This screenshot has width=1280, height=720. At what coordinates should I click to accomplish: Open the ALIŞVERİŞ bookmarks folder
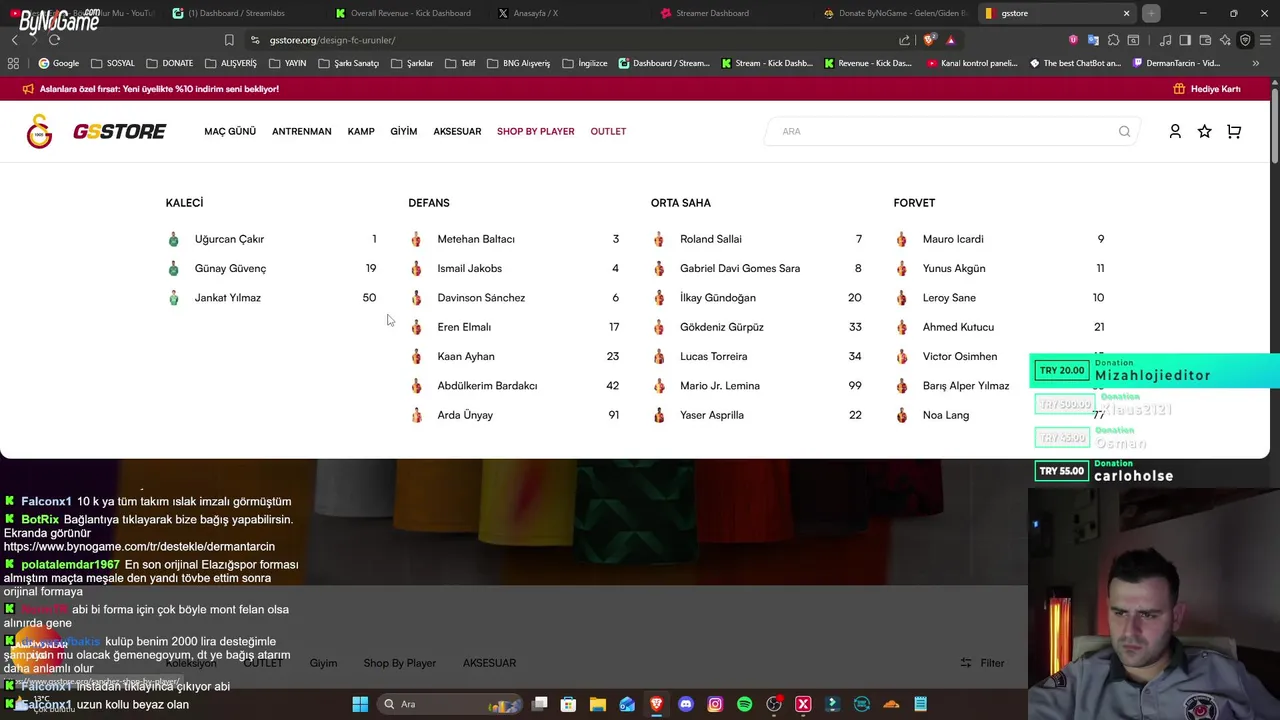point(230,63)
